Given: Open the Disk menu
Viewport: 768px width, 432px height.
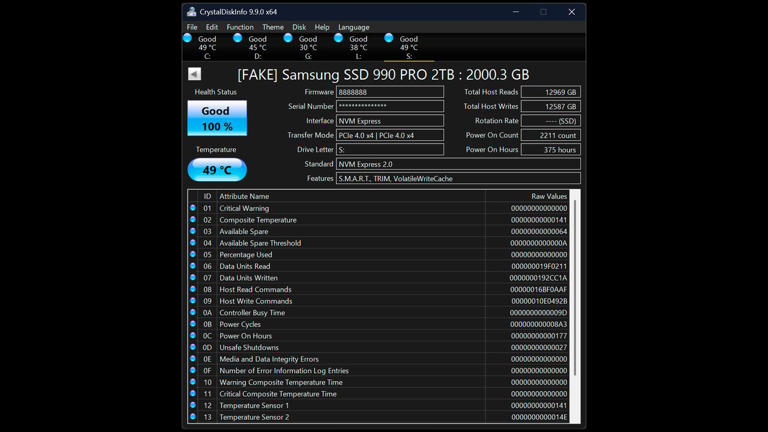Looking at the screenshot, I should tap(299, 27).
